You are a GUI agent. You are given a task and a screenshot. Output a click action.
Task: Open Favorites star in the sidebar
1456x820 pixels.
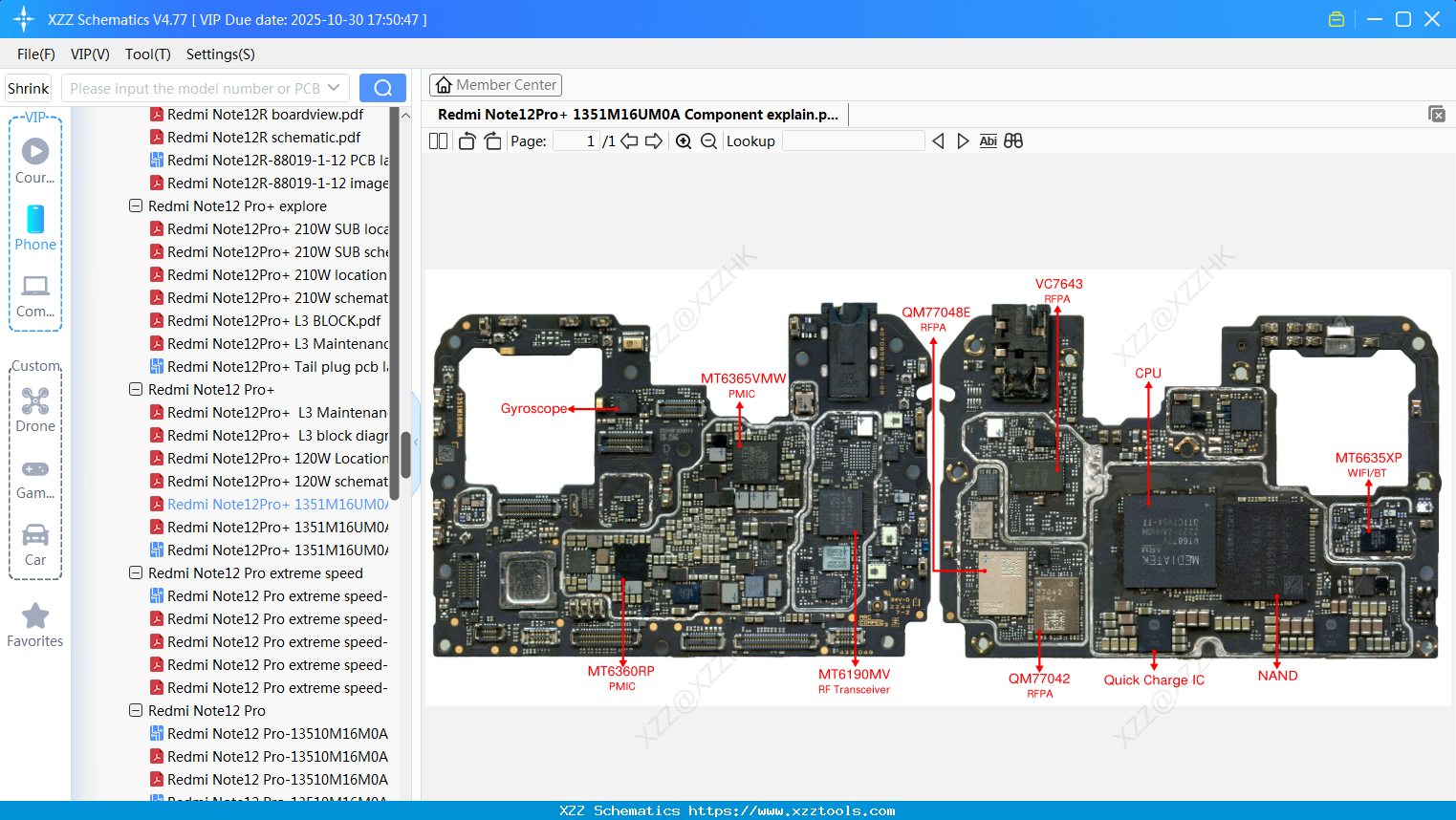pyautogui.click(x=35, y=625)
